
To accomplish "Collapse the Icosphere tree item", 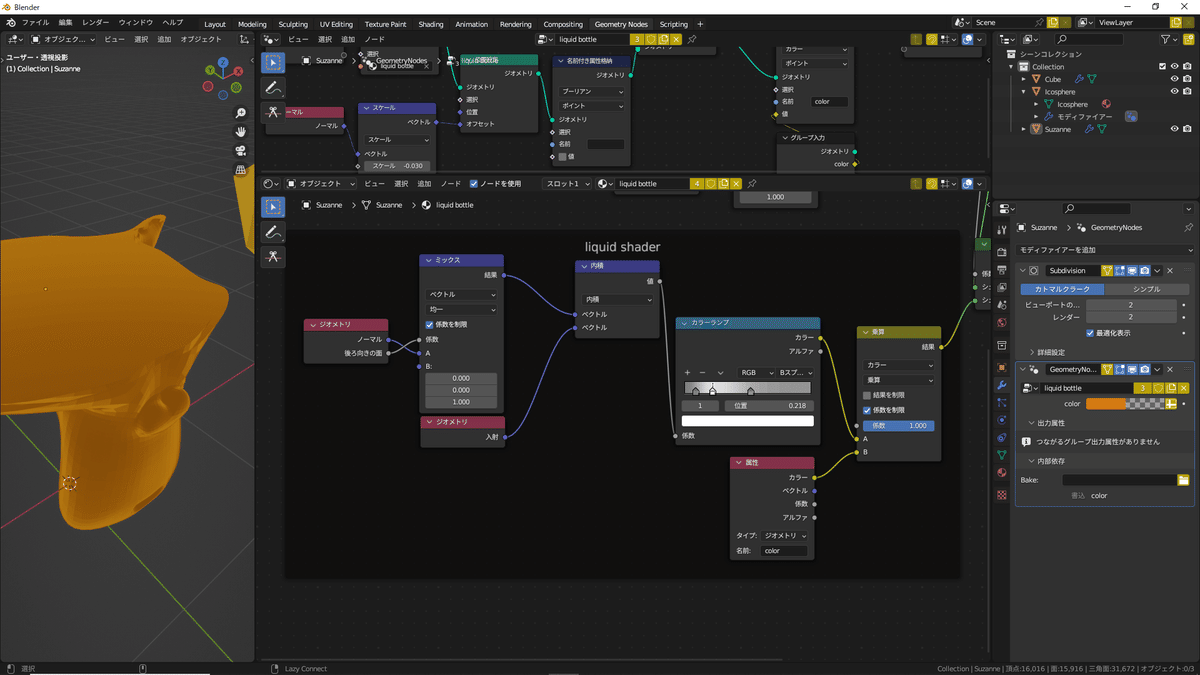I will [x=1024, y=92].
